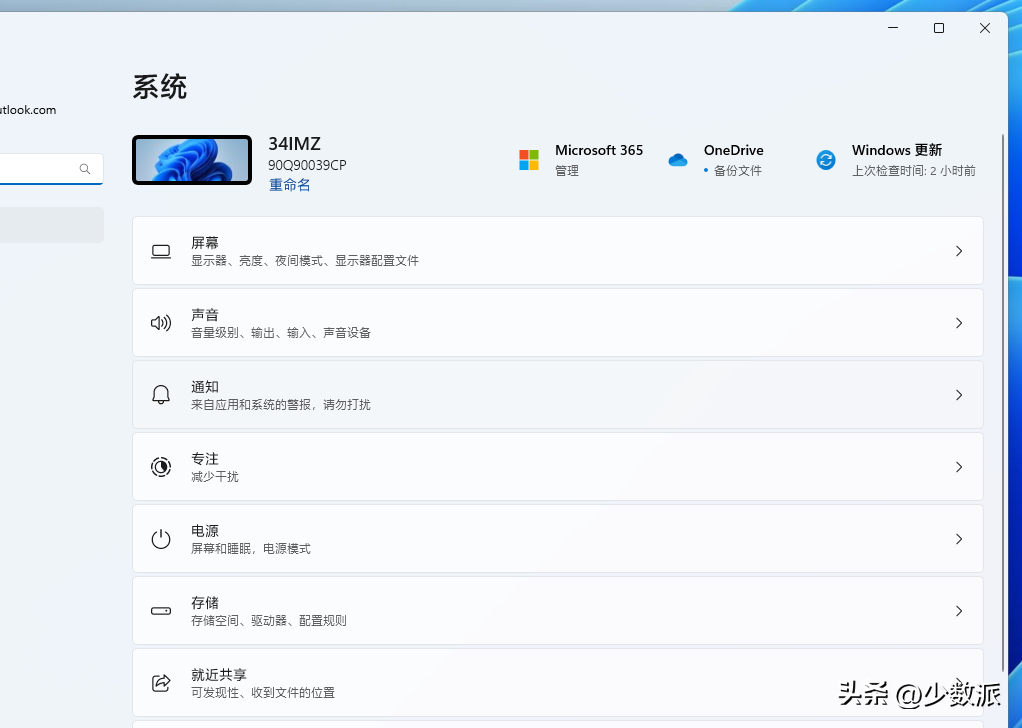Click 管理 under Microsoft 365

567,171
